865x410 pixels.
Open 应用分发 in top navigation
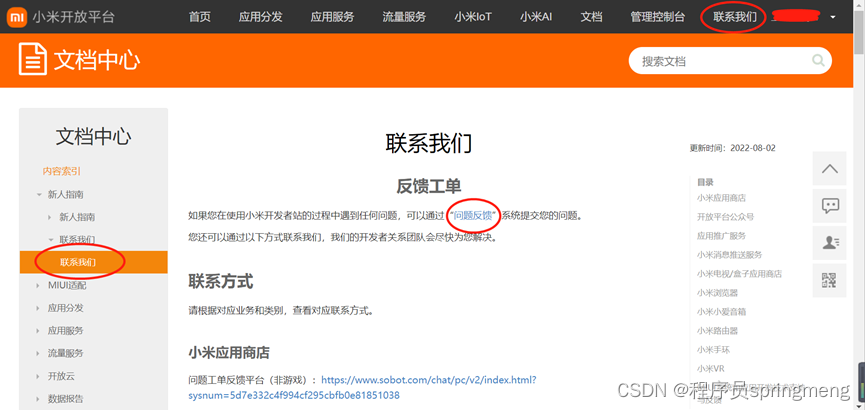click(260, 17)
